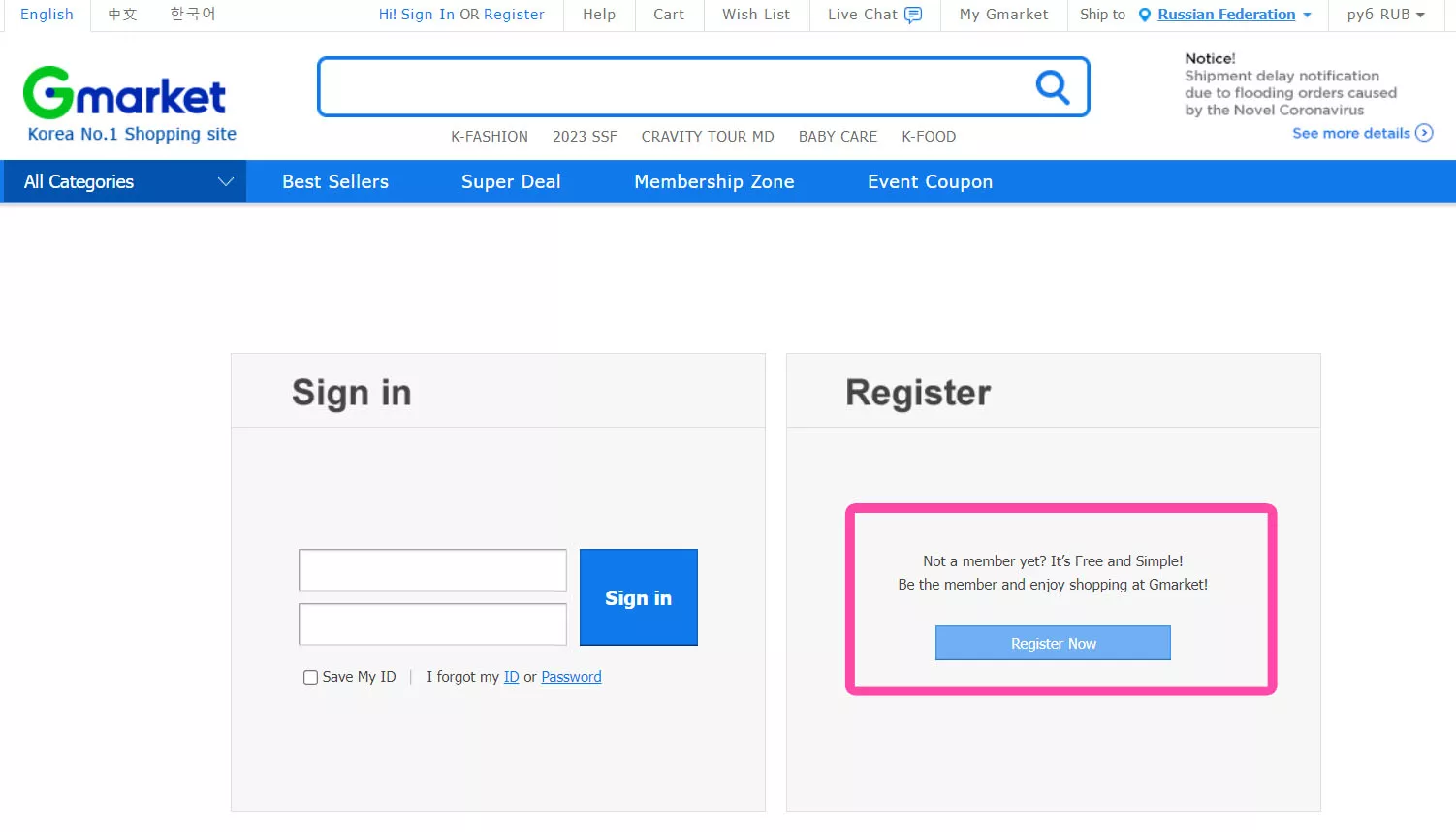Open the RUB currency dropdown
The height and width of the screenshot is (832, 1456).
coord(1385,15)
